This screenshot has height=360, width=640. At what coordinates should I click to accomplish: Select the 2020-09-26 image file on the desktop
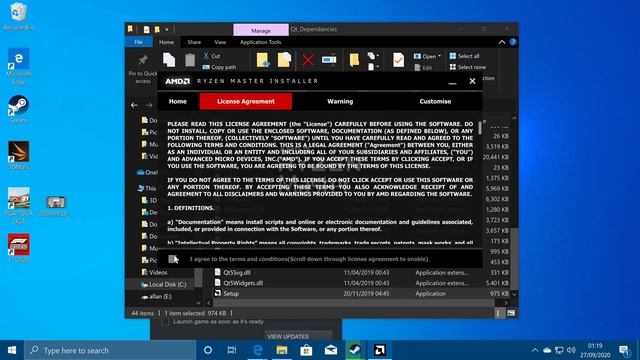pos(56,206)
